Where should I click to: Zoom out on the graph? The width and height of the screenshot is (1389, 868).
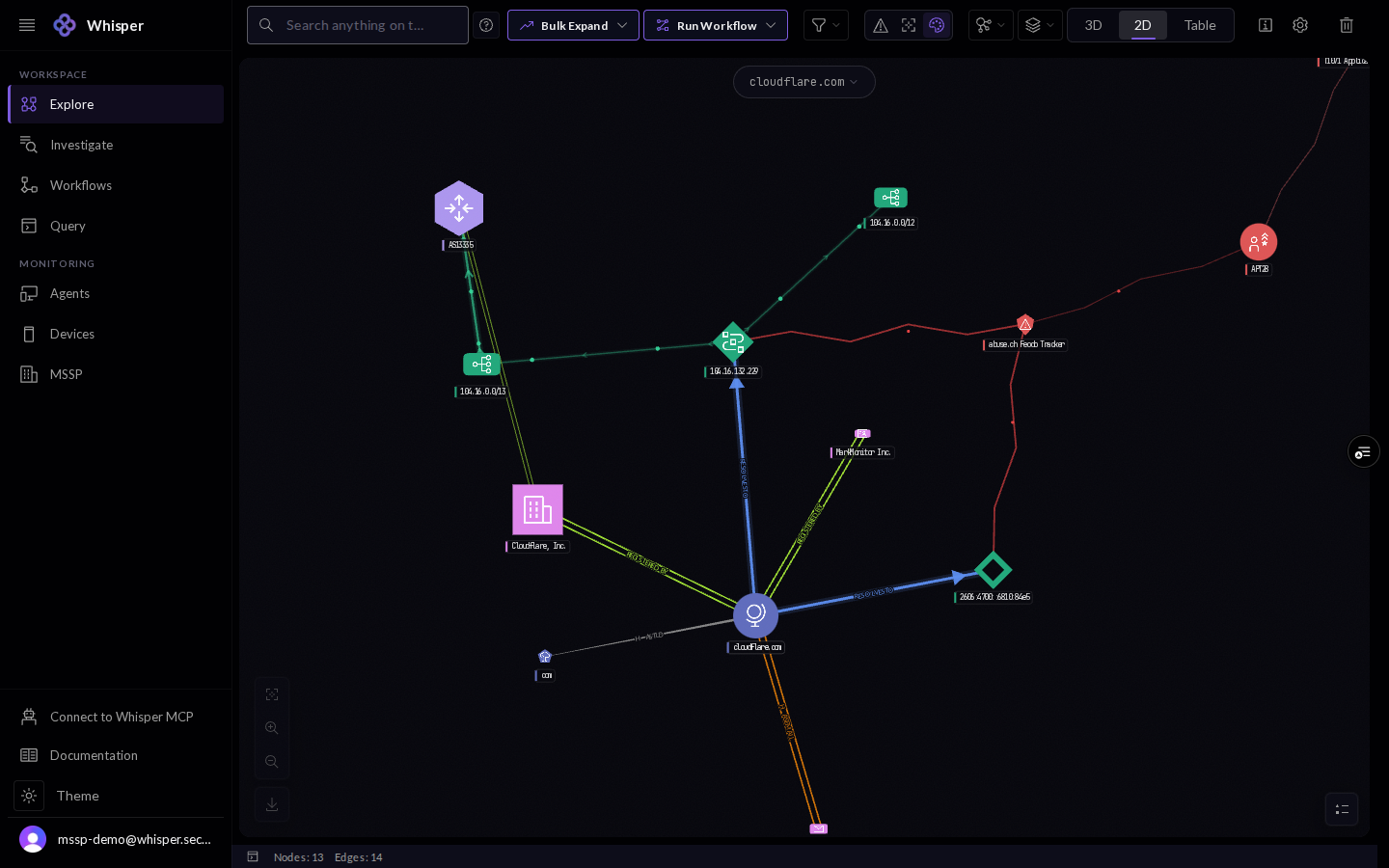272,762
